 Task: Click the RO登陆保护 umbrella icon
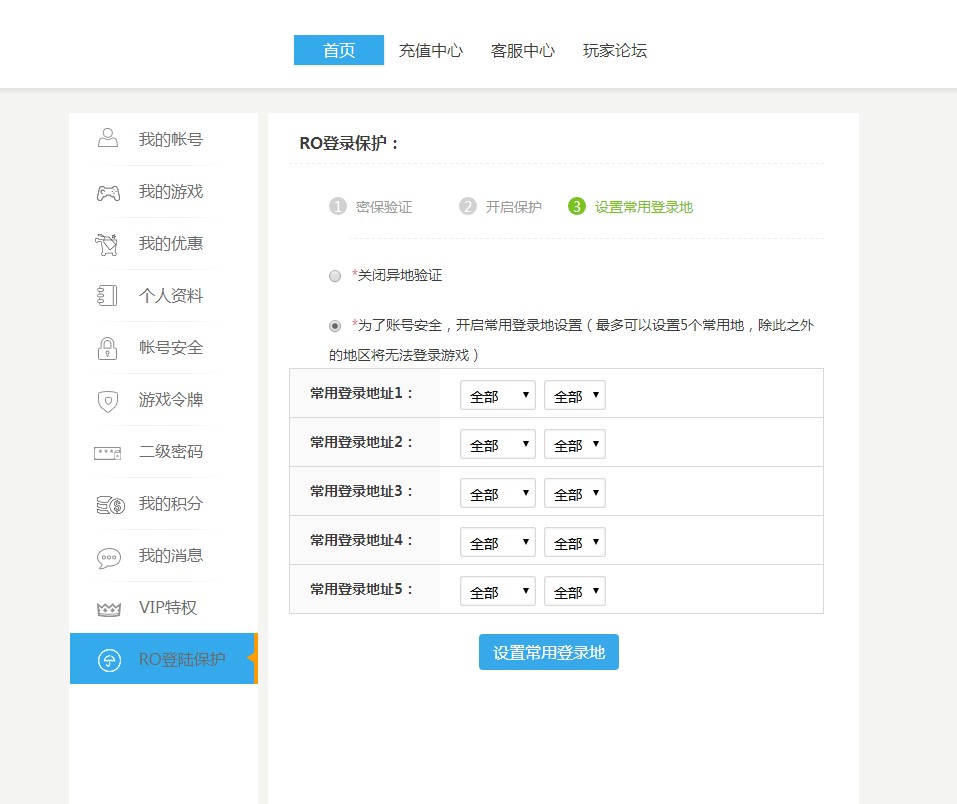[109, 660]
